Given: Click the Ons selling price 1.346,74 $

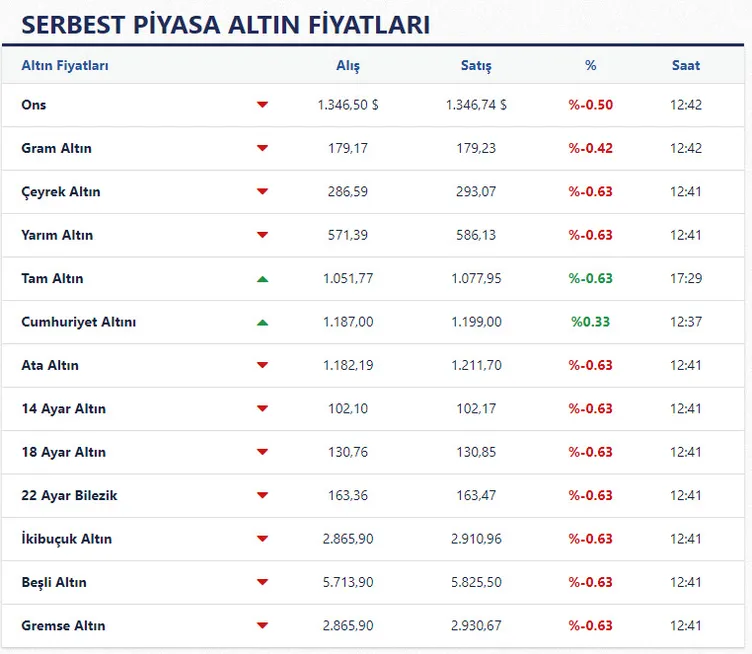Looking at the screenshot, I should click(x=476, y=105).
